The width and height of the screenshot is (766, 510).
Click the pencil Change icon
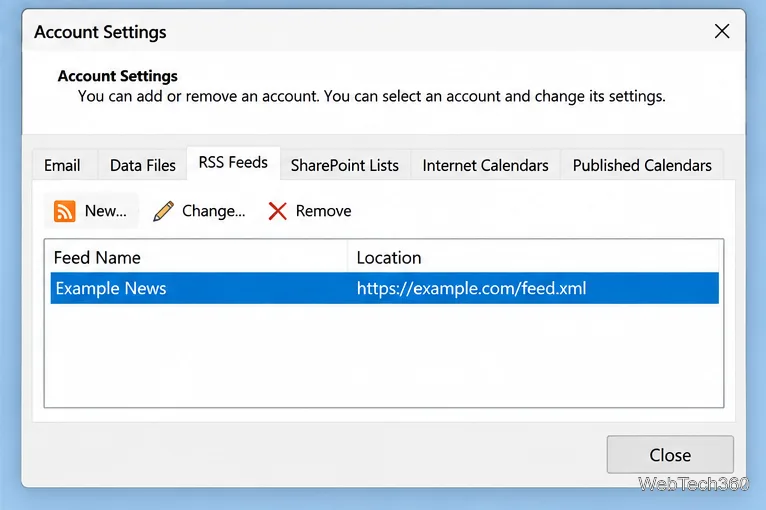point(163,211)
